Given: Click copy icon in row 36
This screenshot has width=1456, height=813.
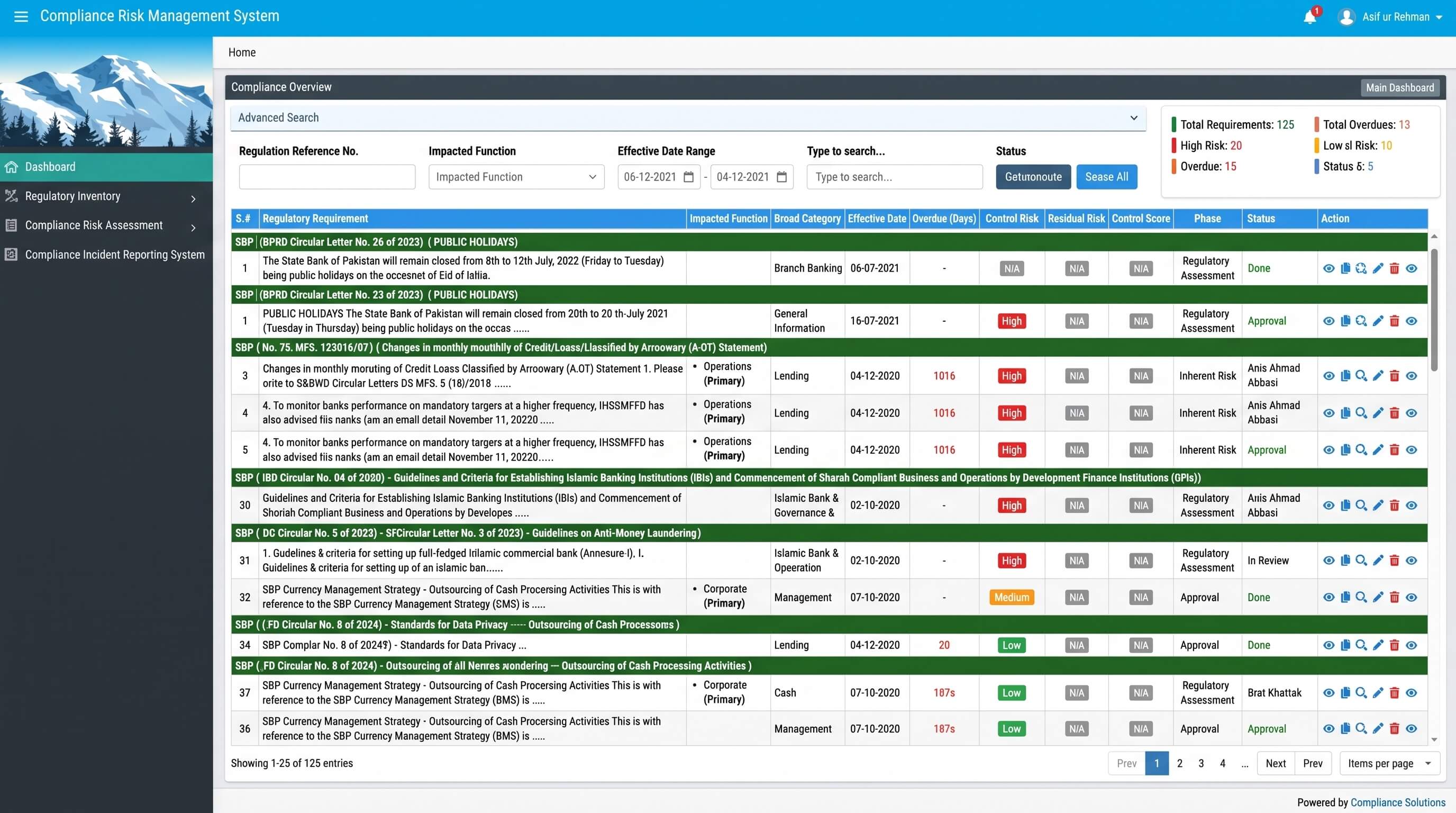Looking at the screenshot, I should coord(1345,729).
